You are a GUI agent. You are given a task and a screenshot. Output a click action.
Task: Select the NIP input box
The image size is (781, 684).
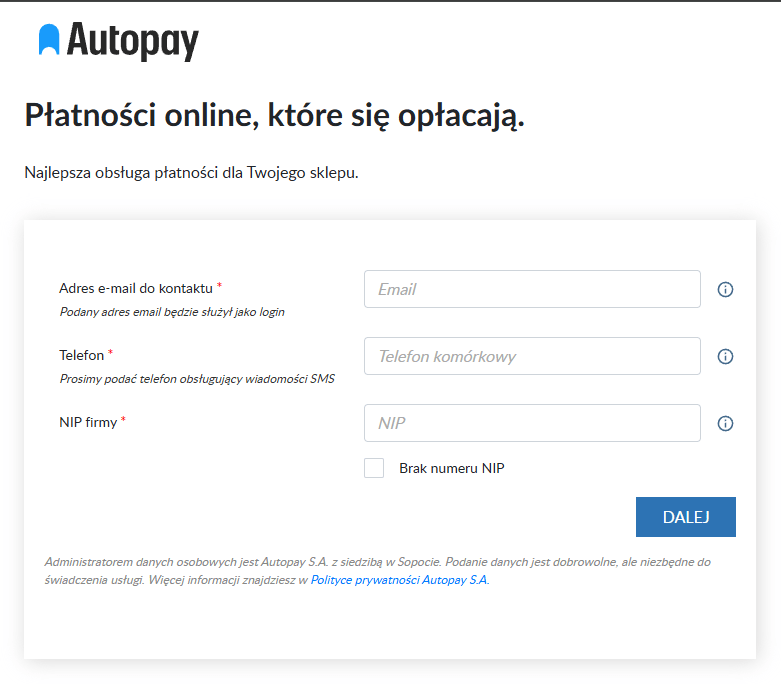point(532,424)
